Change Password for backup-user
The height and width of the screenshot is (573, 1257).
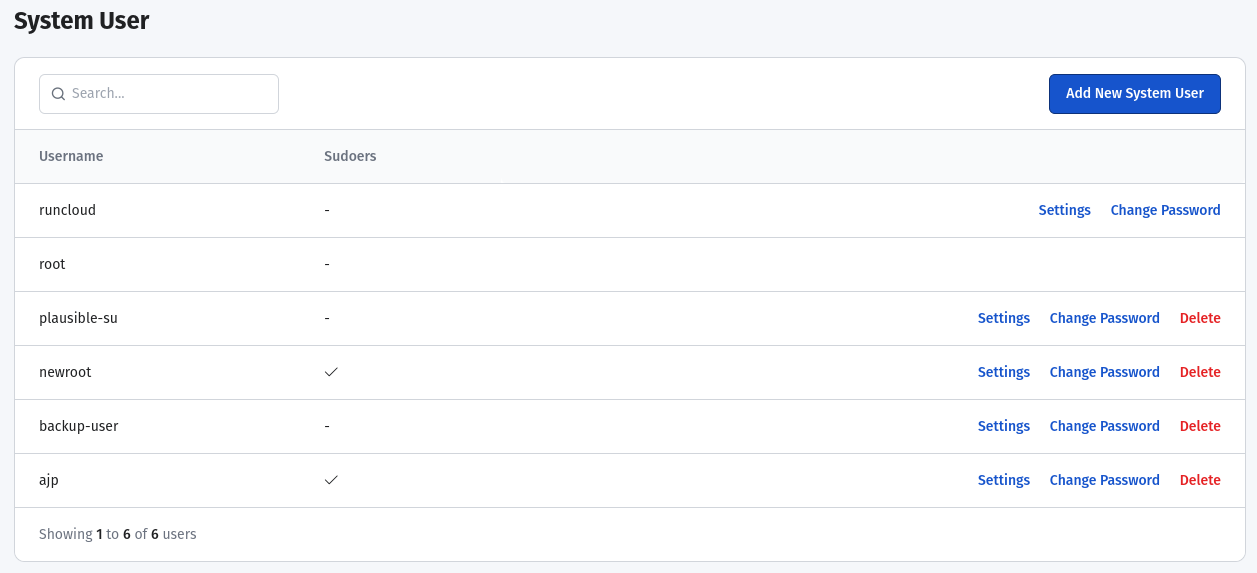1104,426
